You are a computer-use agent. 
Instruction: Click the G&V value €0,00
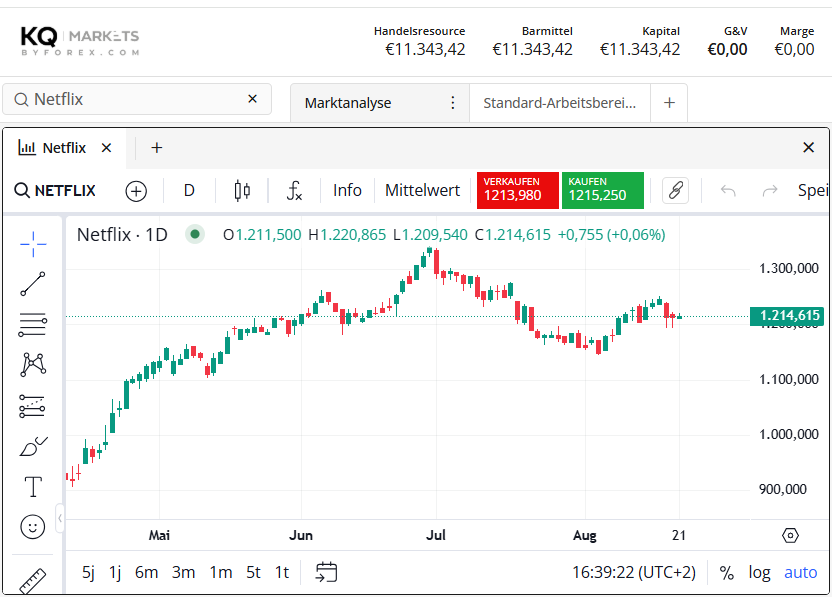(x=727, y=49)
